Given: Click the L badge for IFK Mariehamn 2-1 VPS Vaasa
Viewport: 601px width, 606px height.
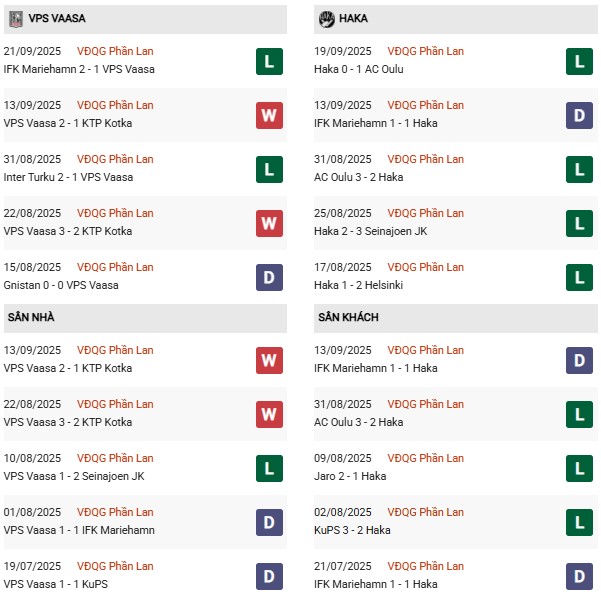Looking at the screenshot, I should pos(269,61).
